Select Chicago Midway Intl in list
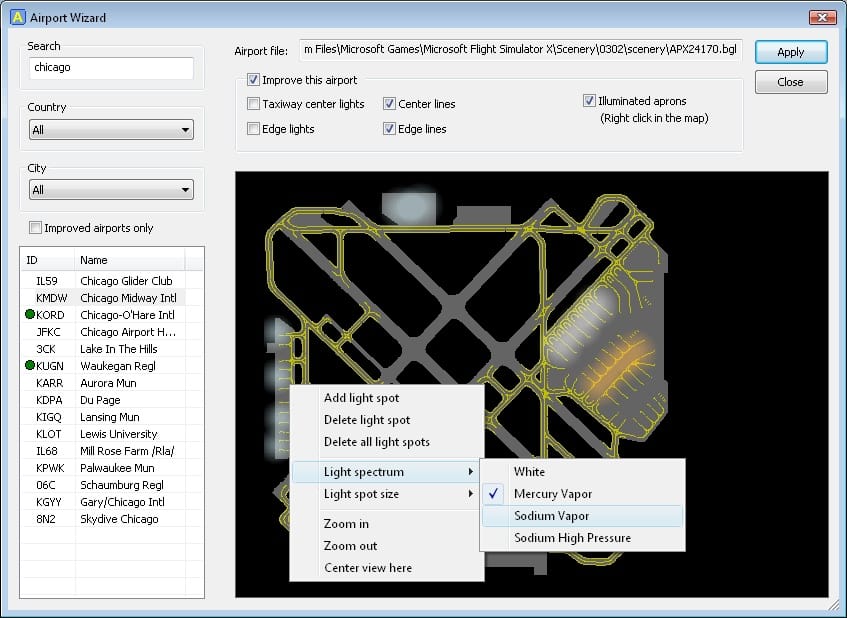This screenshot has height=618, width=847. (126, 298)
